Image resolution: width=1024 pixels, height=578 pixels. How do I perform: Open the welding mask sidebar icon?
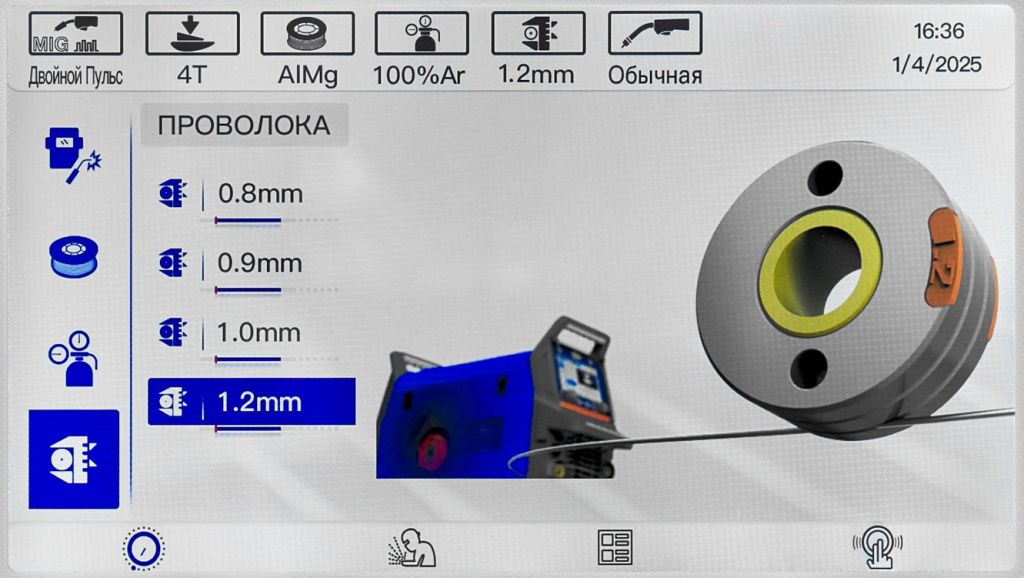pos(74,155)
